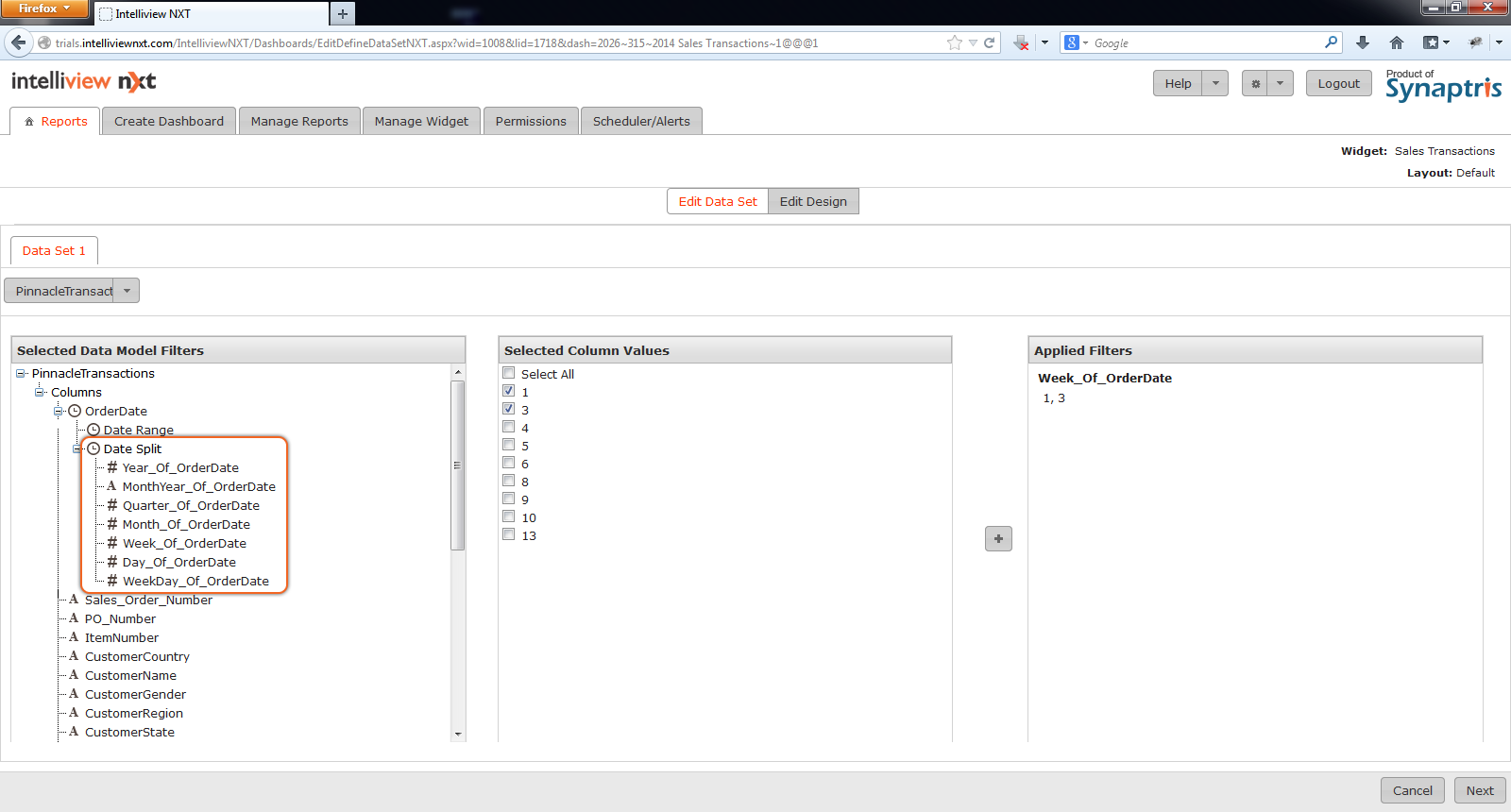Switch to the Manage Reports tab

299,121
